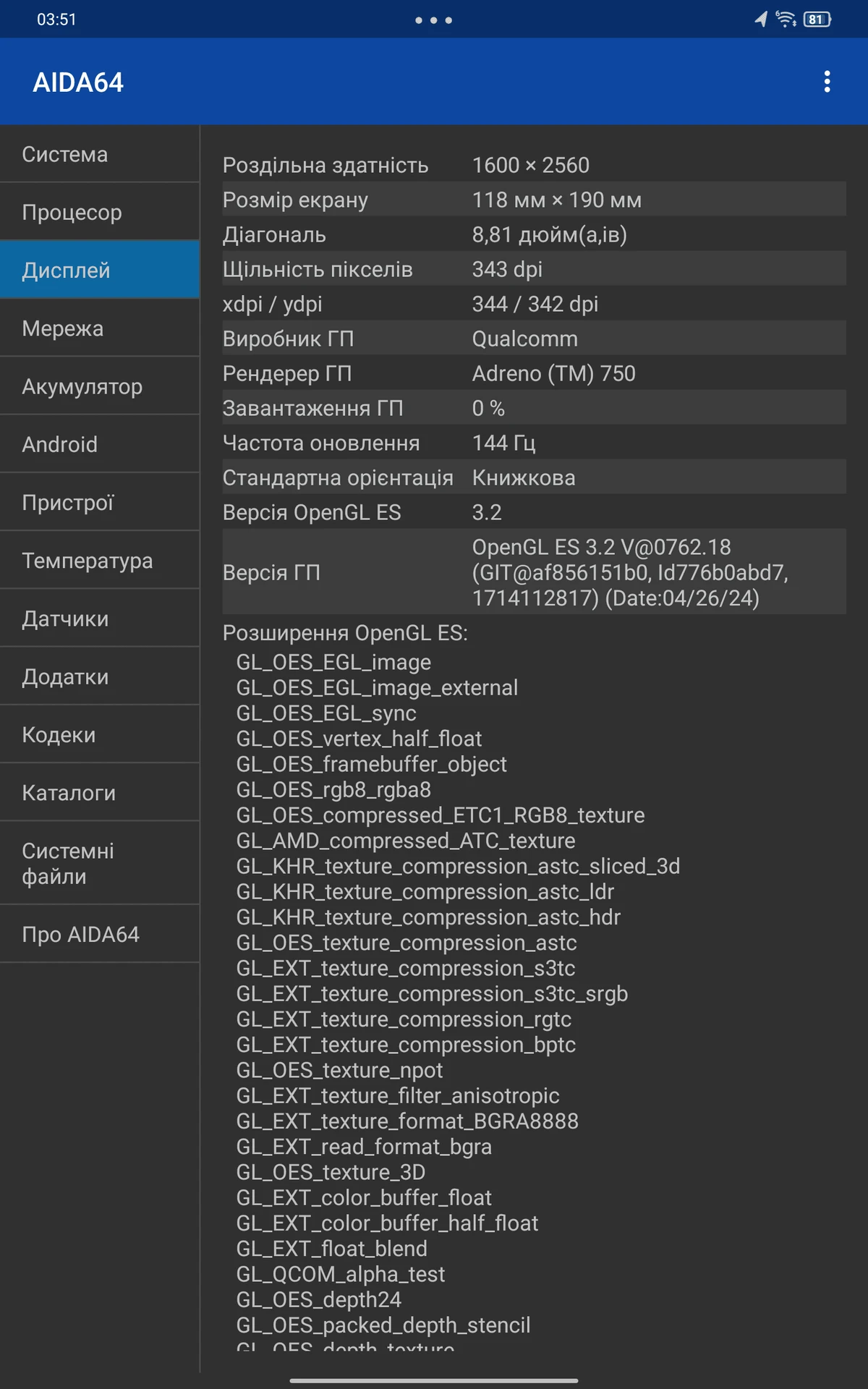Image resolution: width=868 pixels, height=1389 pixels.
Task: Select the Розмір екрану row
Action: pos(534,200)
